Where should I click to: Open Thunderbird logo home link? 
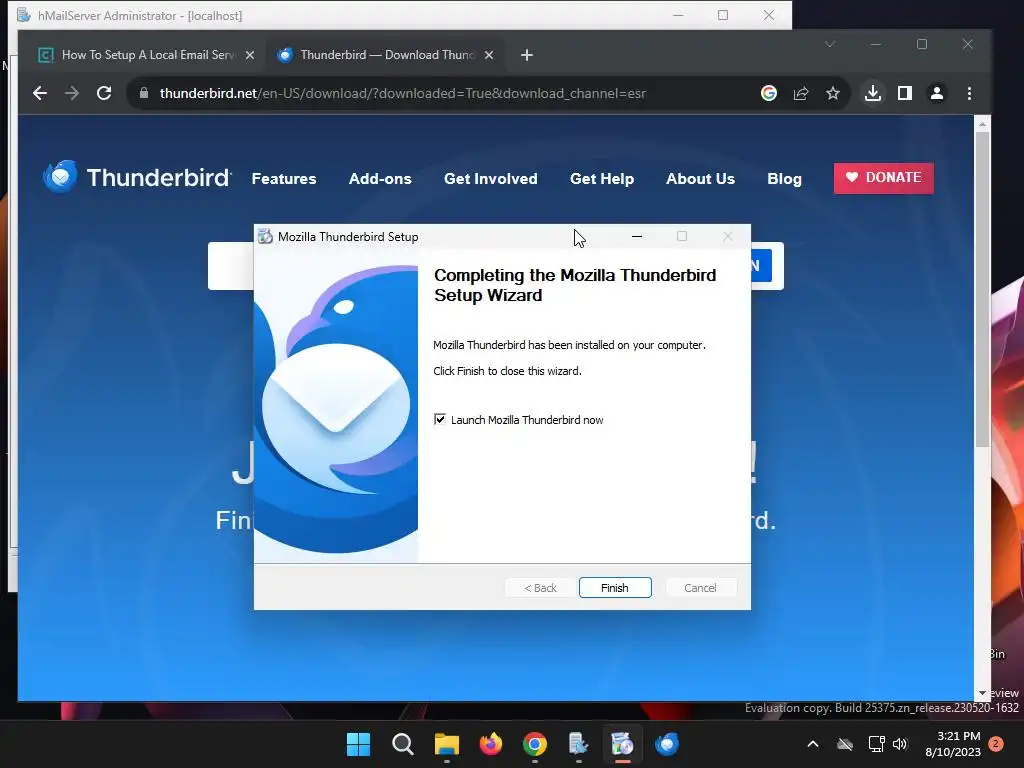[x=136, y=178]
